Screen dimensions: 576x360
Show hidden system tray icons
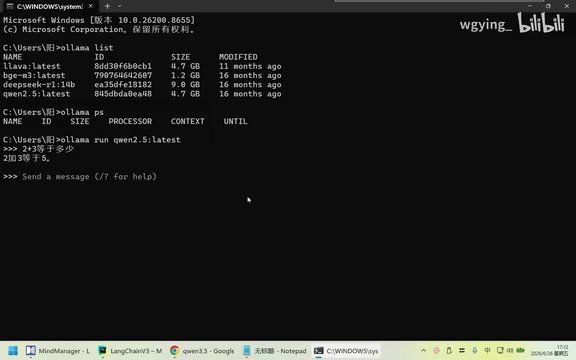click(x=423, y=351)
